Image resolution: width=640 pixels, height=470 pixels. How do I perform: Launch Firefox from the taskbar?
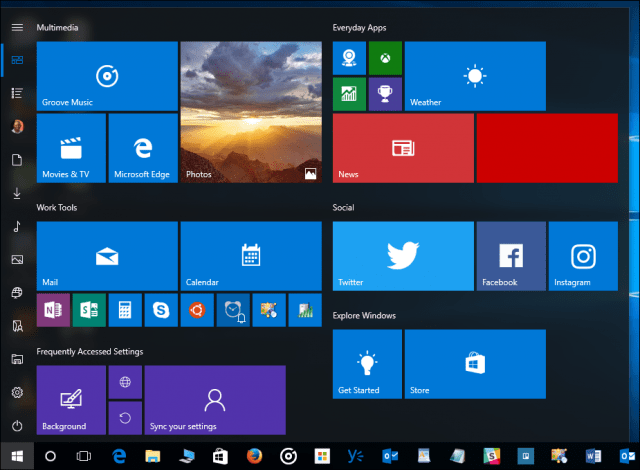254,456
